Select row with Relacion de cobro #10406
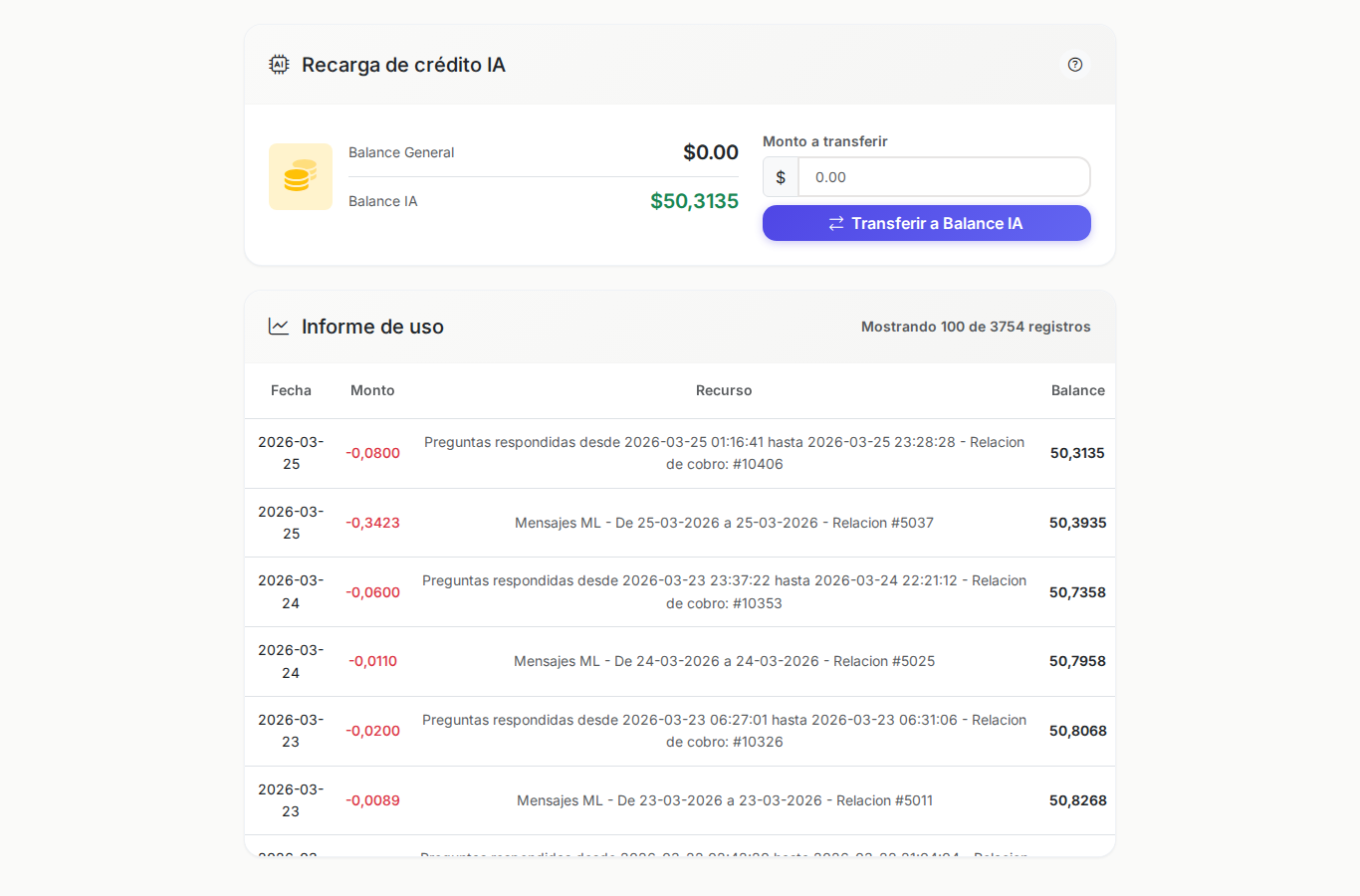This screenshot has width=1360, height=896. pos(724,453)
